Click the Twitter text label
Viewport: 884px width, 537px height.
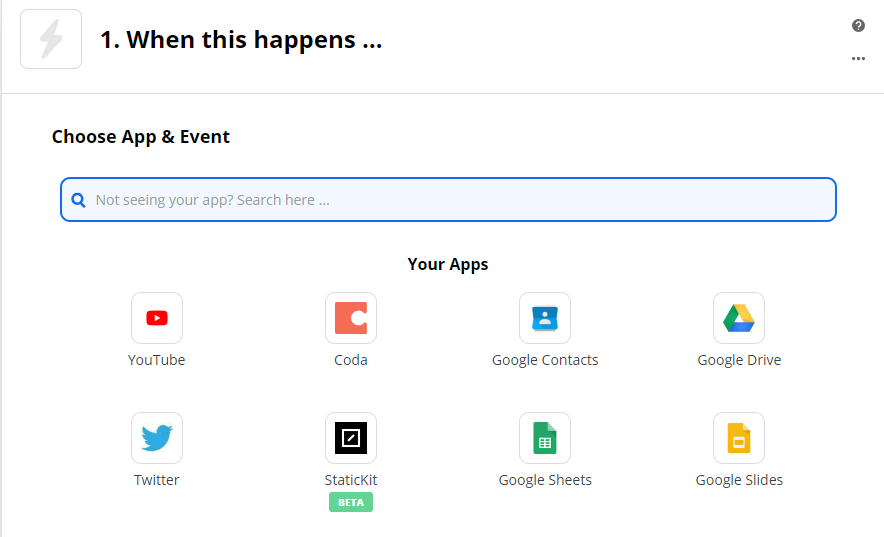point(156,480)
